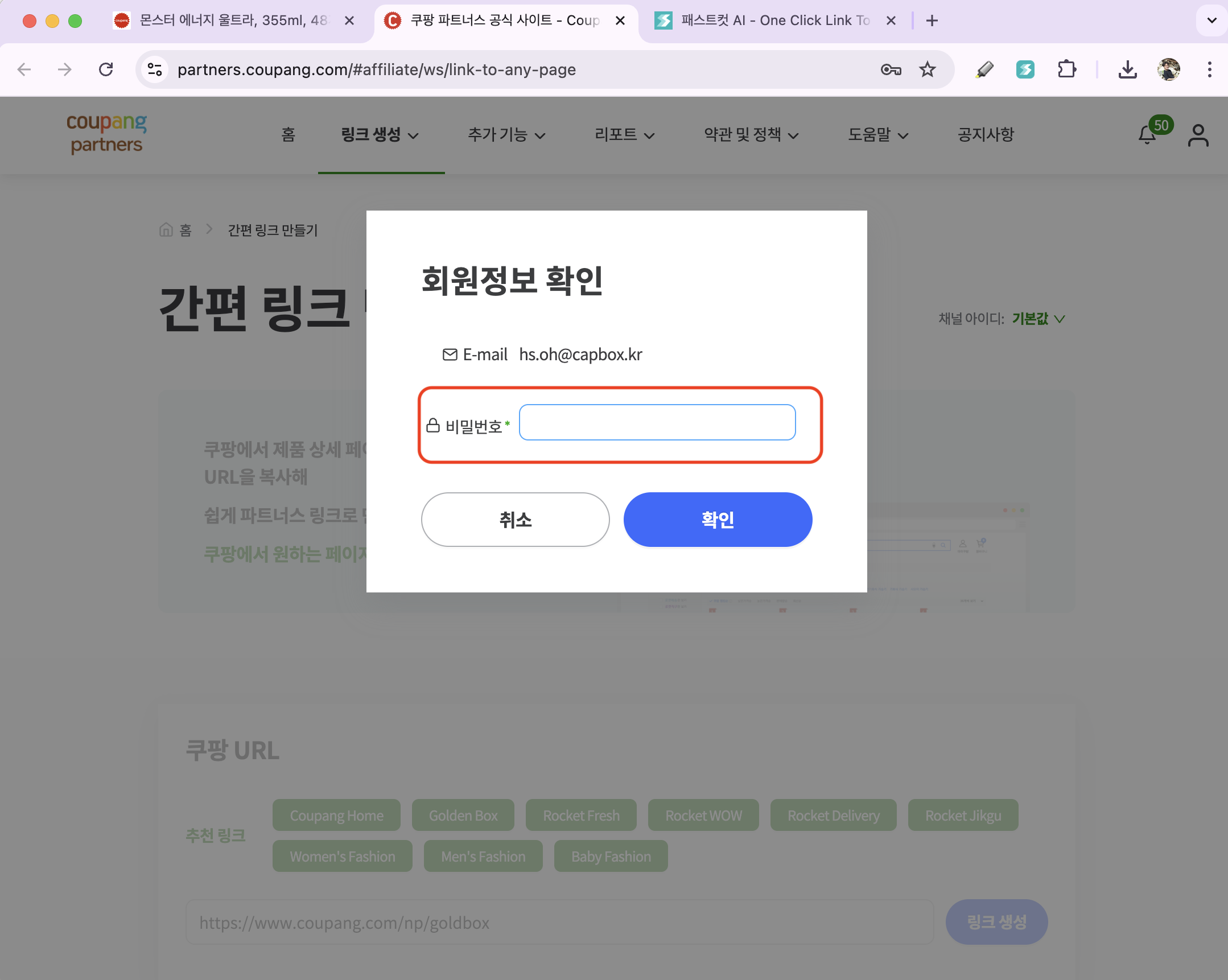Open the tab search dropdown
Viewport: 1228px width, 980px height.
1211,20
